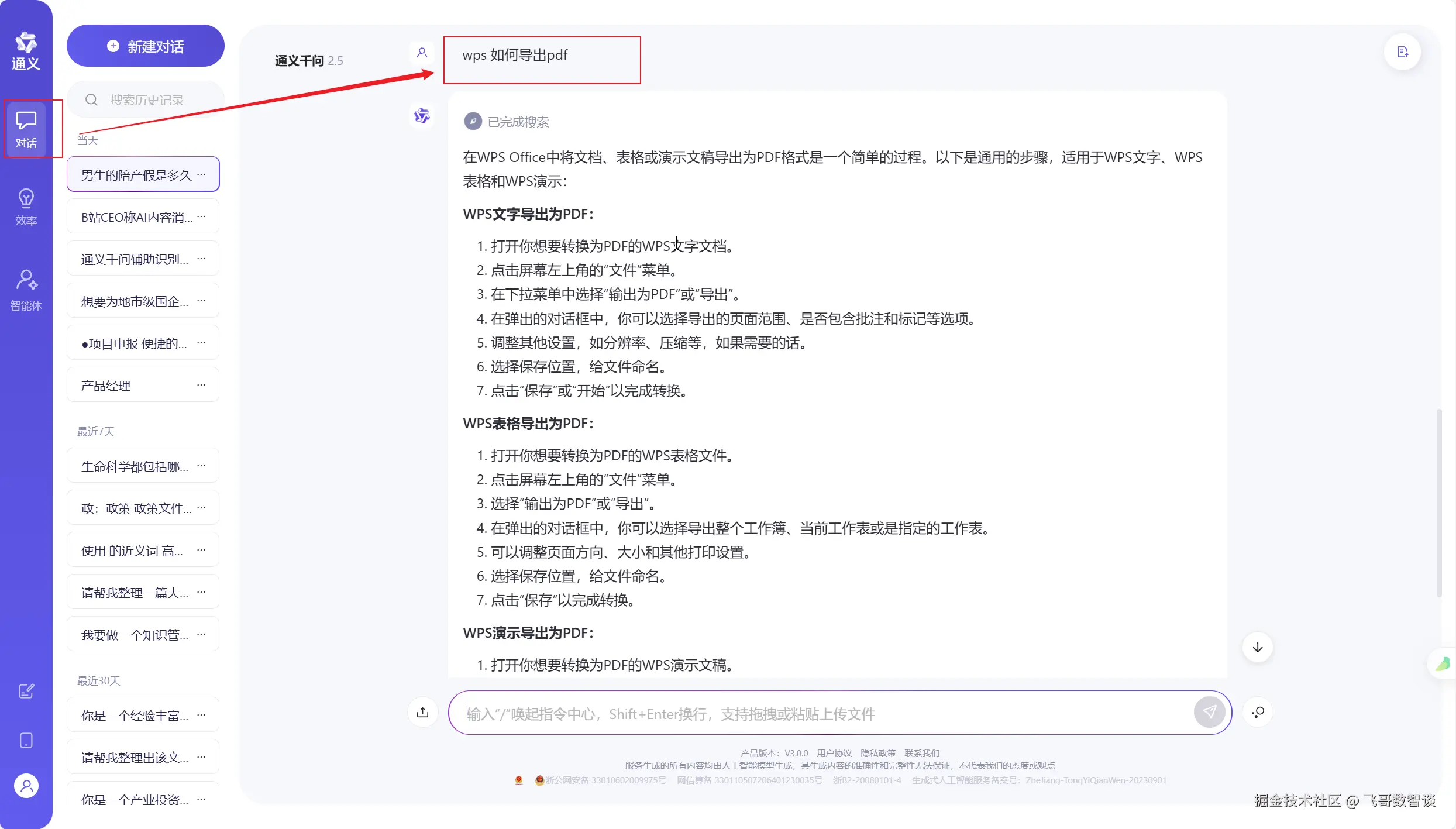Open the document icon at top right
Viewport: 1456px width, 829px height.
click(x=1402, y=53)
